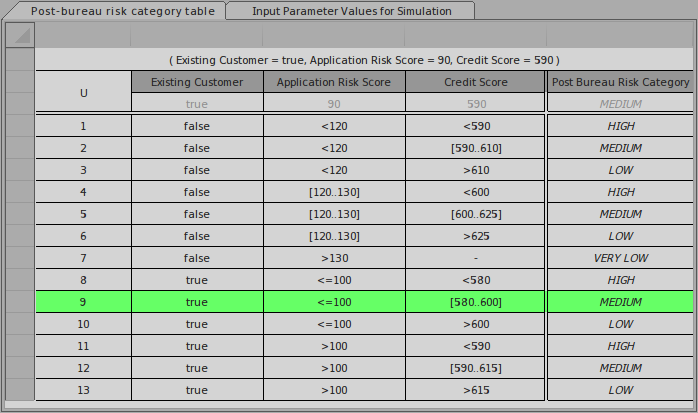Select the highlighted green rule row number 9
This screenshot has width=698, height=413.
click(83, 301)
